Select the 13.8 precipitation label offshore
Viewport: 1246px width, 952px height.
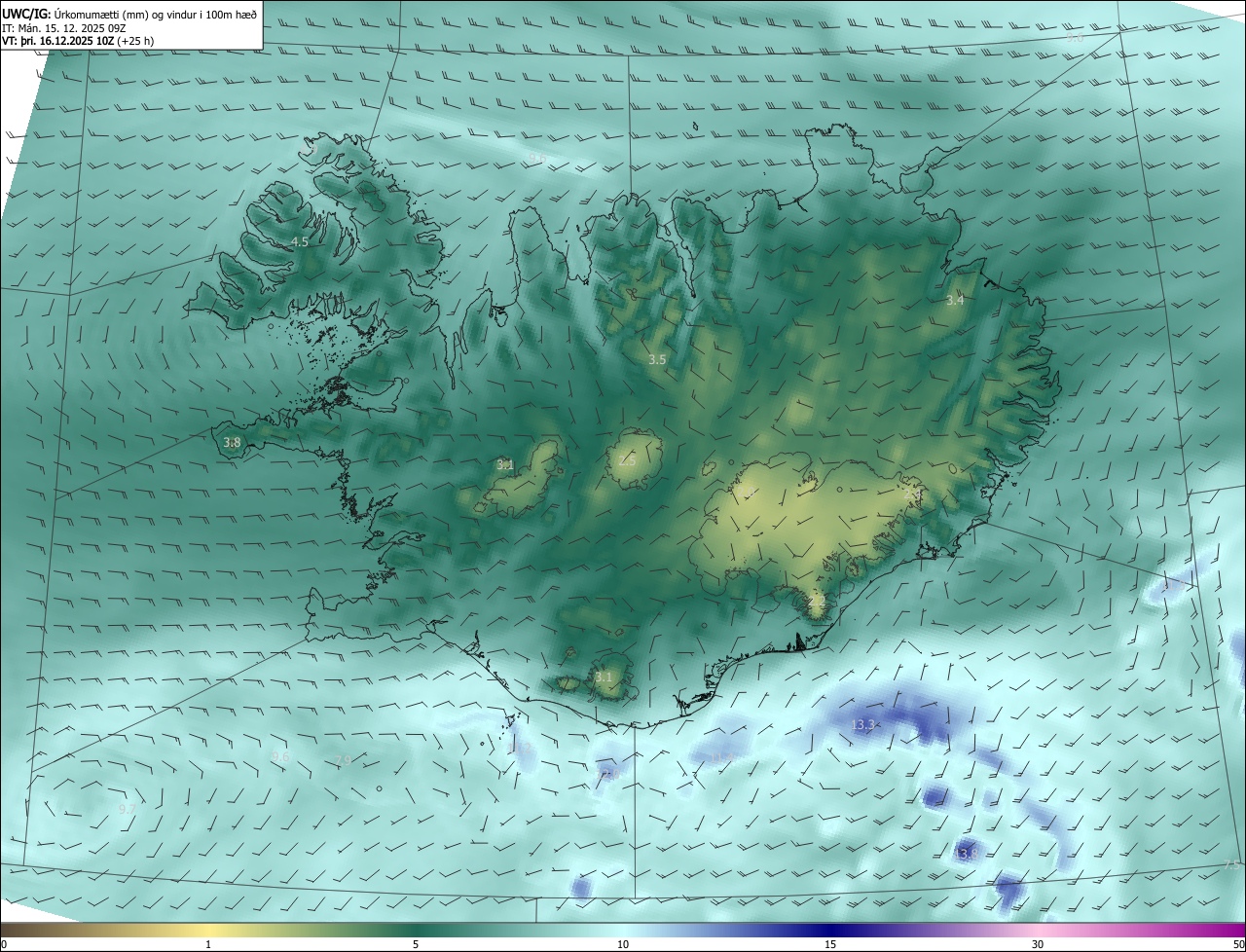[x=966, y=853]
